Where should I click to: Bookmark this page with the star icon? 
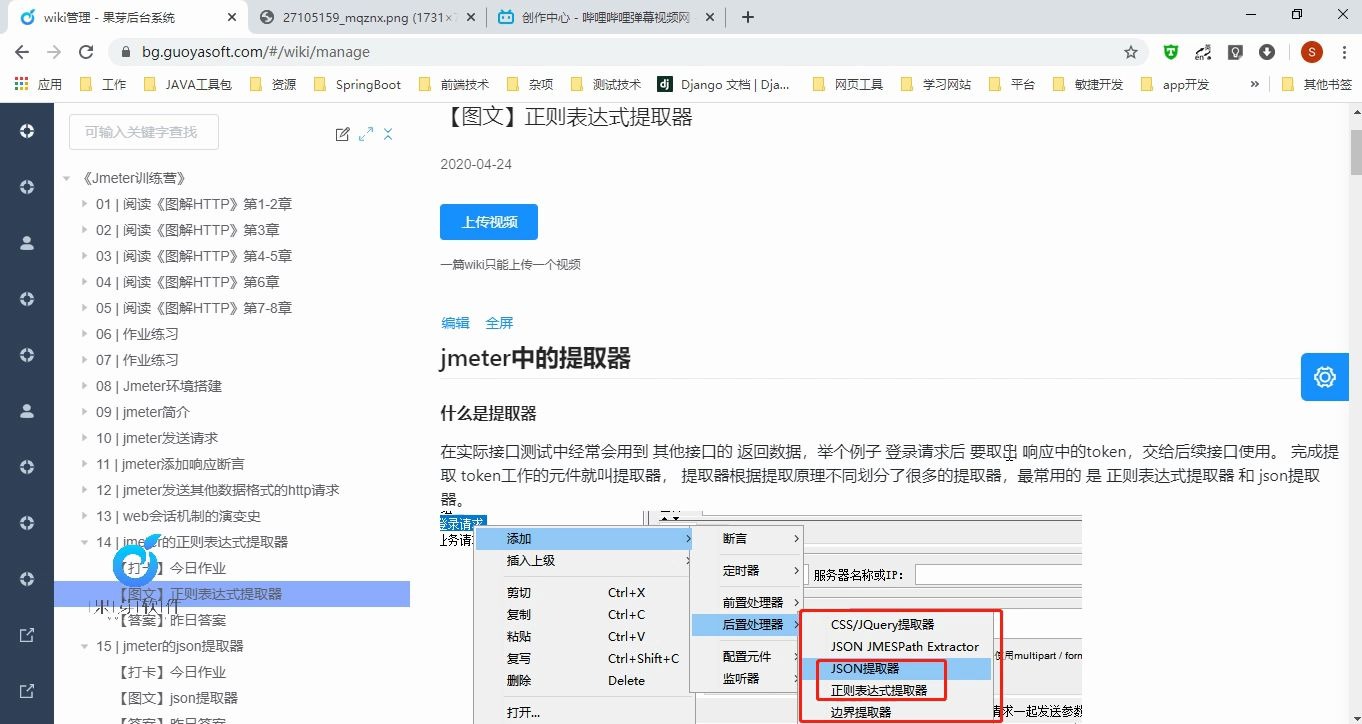pos(1131,52)
